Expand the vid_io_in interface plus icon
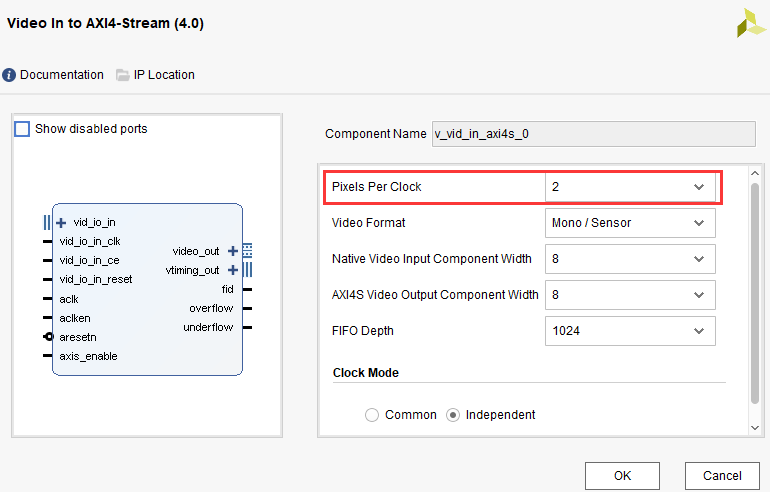The width and height of the screenshot is (770, 492). [x=61, y=222]
